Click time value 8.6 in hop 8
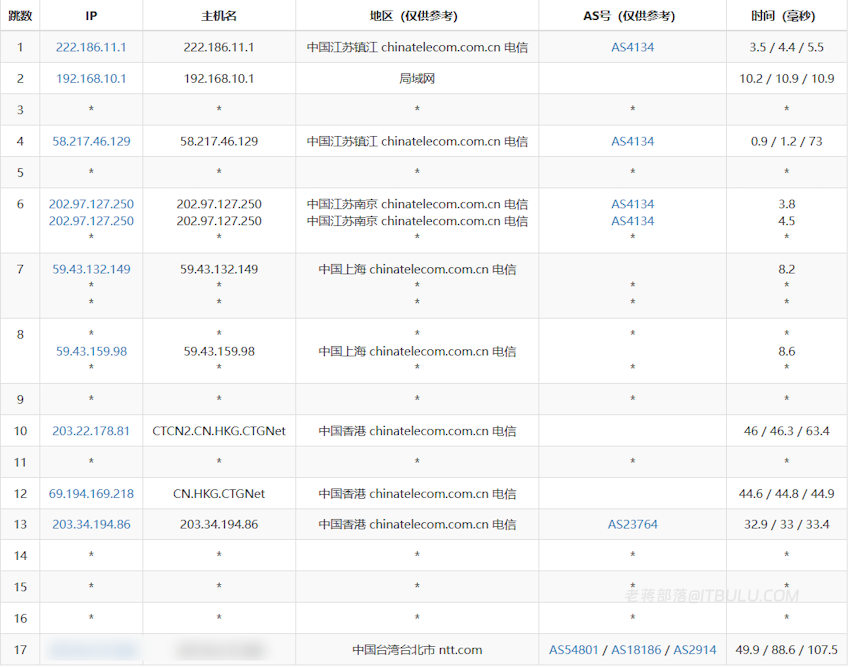This screenshot has height=667, width=850. click(787, 351)
